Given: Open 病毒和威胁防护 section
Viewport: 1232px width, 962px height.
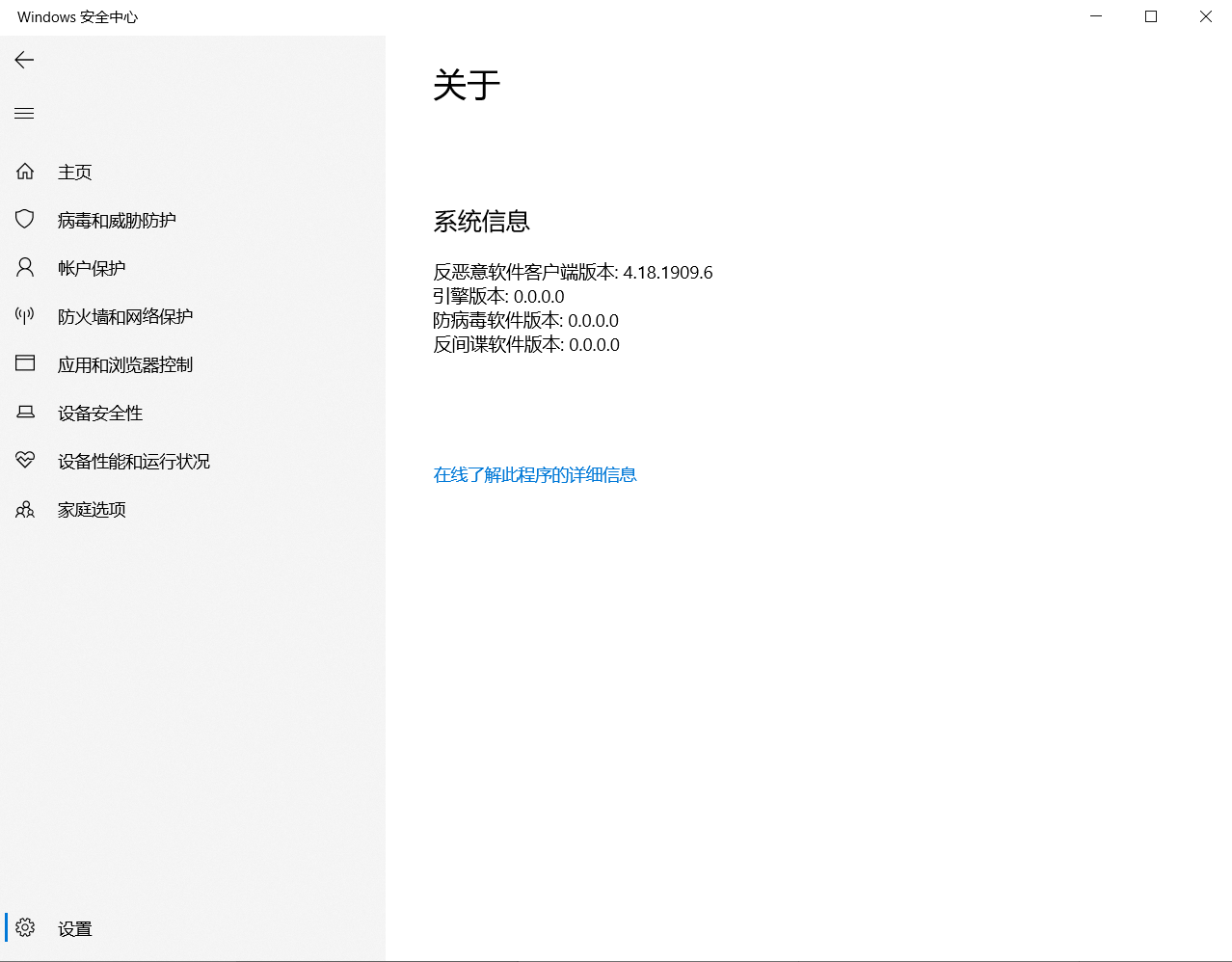Looking at the screenshot, I should tap(117, 220).
